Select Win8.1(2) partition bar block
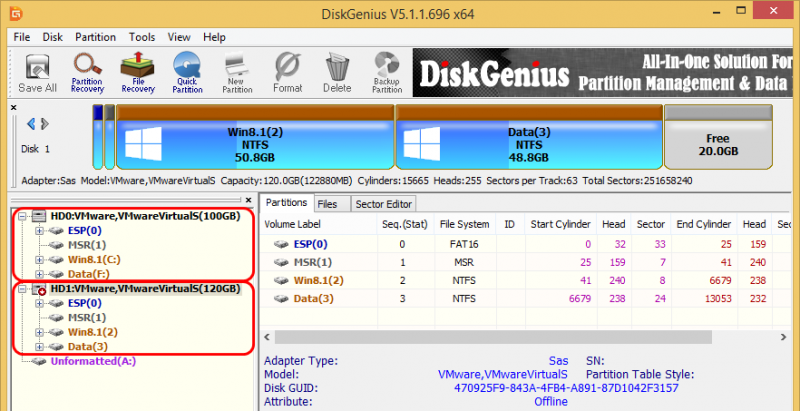This screenshot has height=411, width=800. (255, 137)
